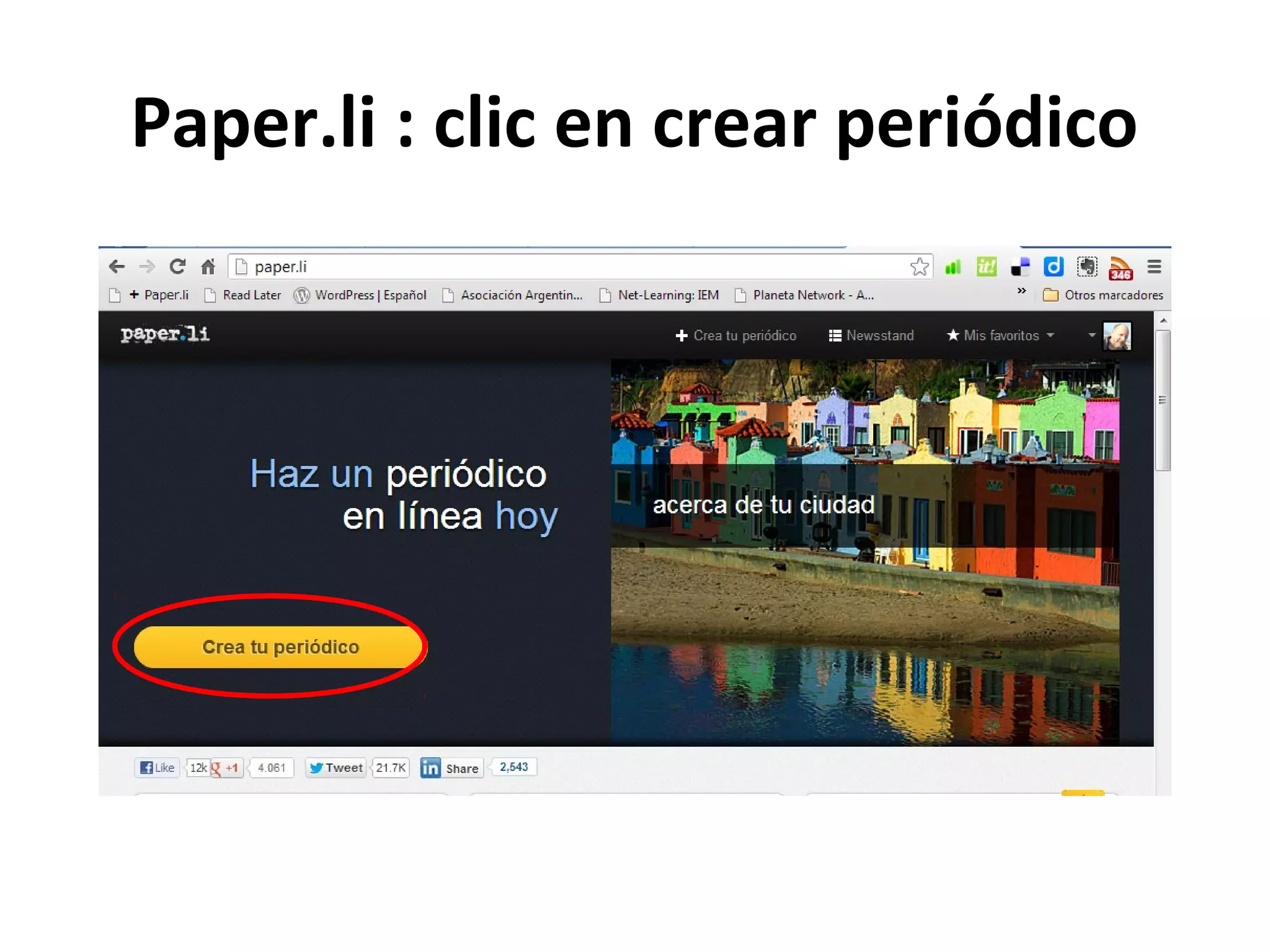The width and height of the screenshot is (1270, 952).
Task: Open account dropdown arrow beside avatar
Action: [x=1092, y=335]
